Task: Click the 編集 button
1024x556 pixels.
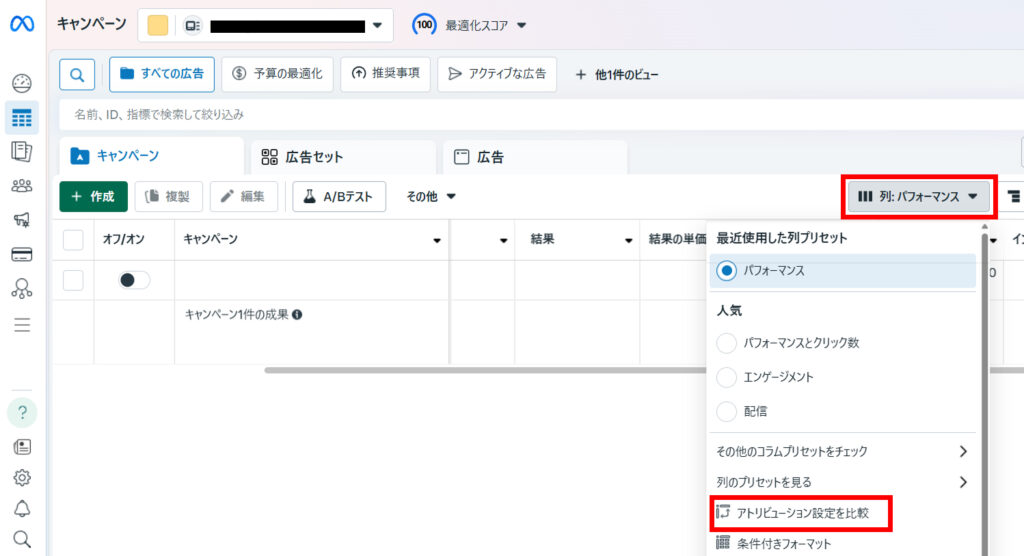Action: 244,196
